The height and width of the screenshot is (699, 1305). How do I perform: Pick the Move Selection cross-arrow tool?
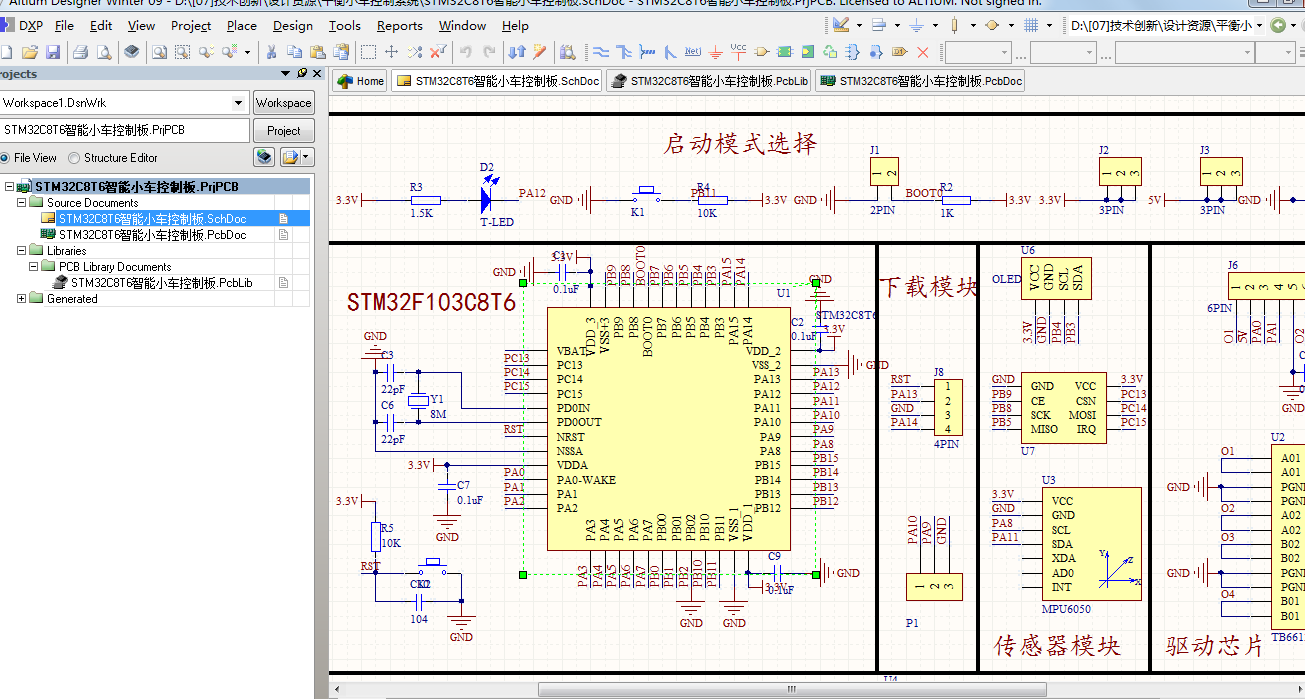[391, 51]
